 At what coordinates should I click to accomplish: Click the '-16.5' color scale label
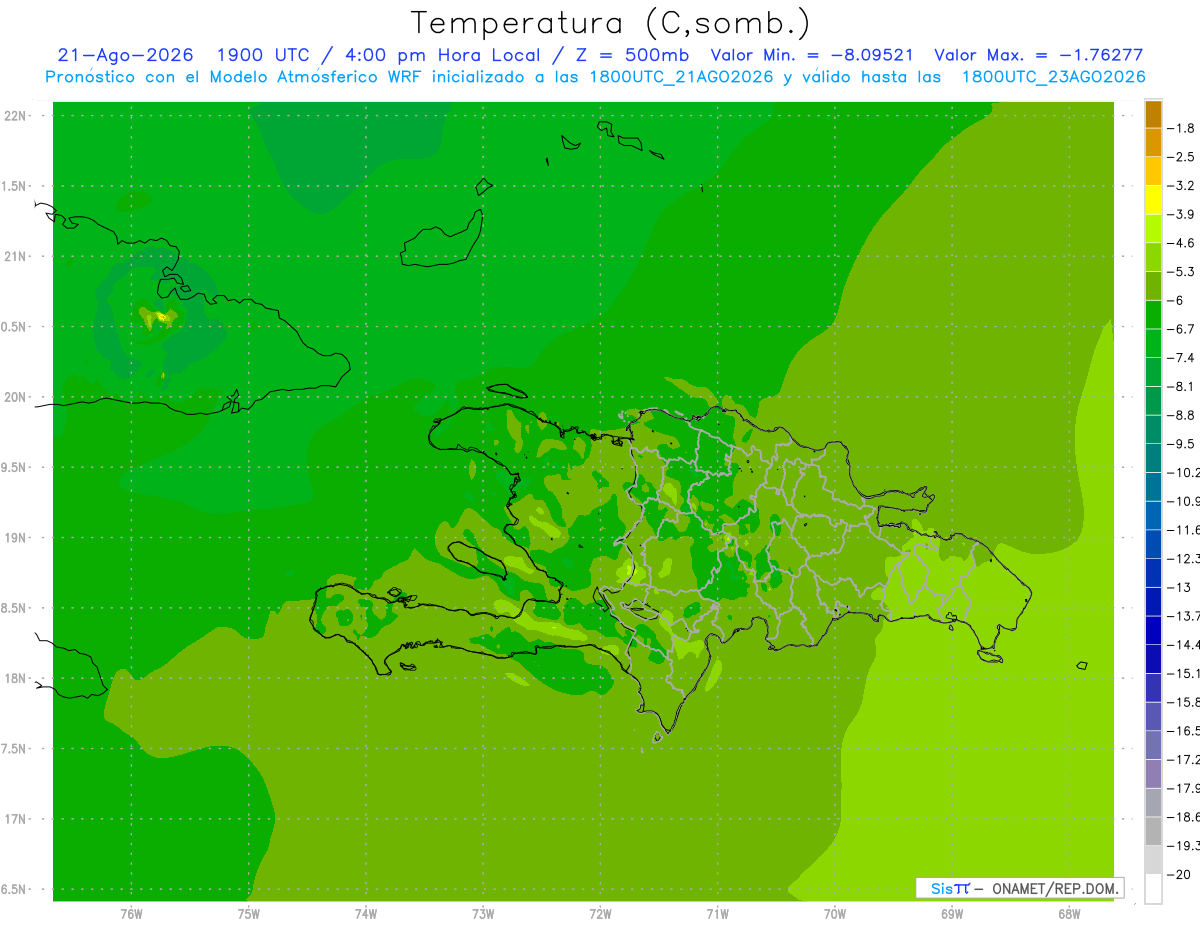tap(1184, 731)
